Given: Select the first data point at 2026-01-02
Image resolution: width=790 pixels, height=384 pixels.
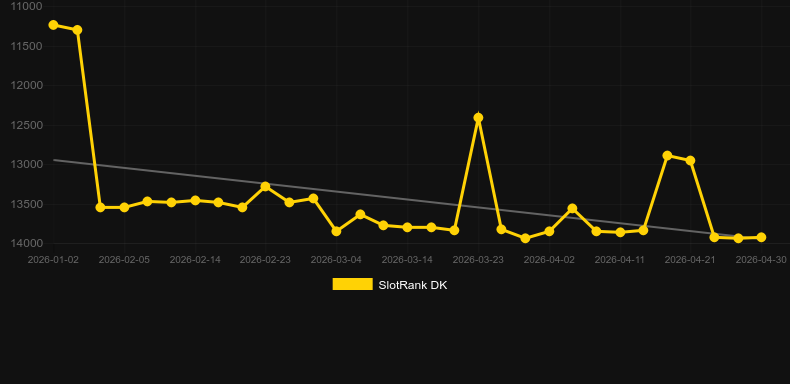Looking at the screenshot, I should (x=53, y=25).
